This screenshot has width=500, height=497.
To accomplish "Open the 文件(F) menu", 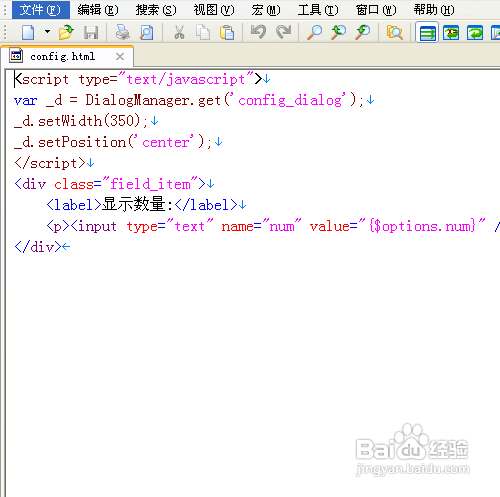I will click(41, 10).
